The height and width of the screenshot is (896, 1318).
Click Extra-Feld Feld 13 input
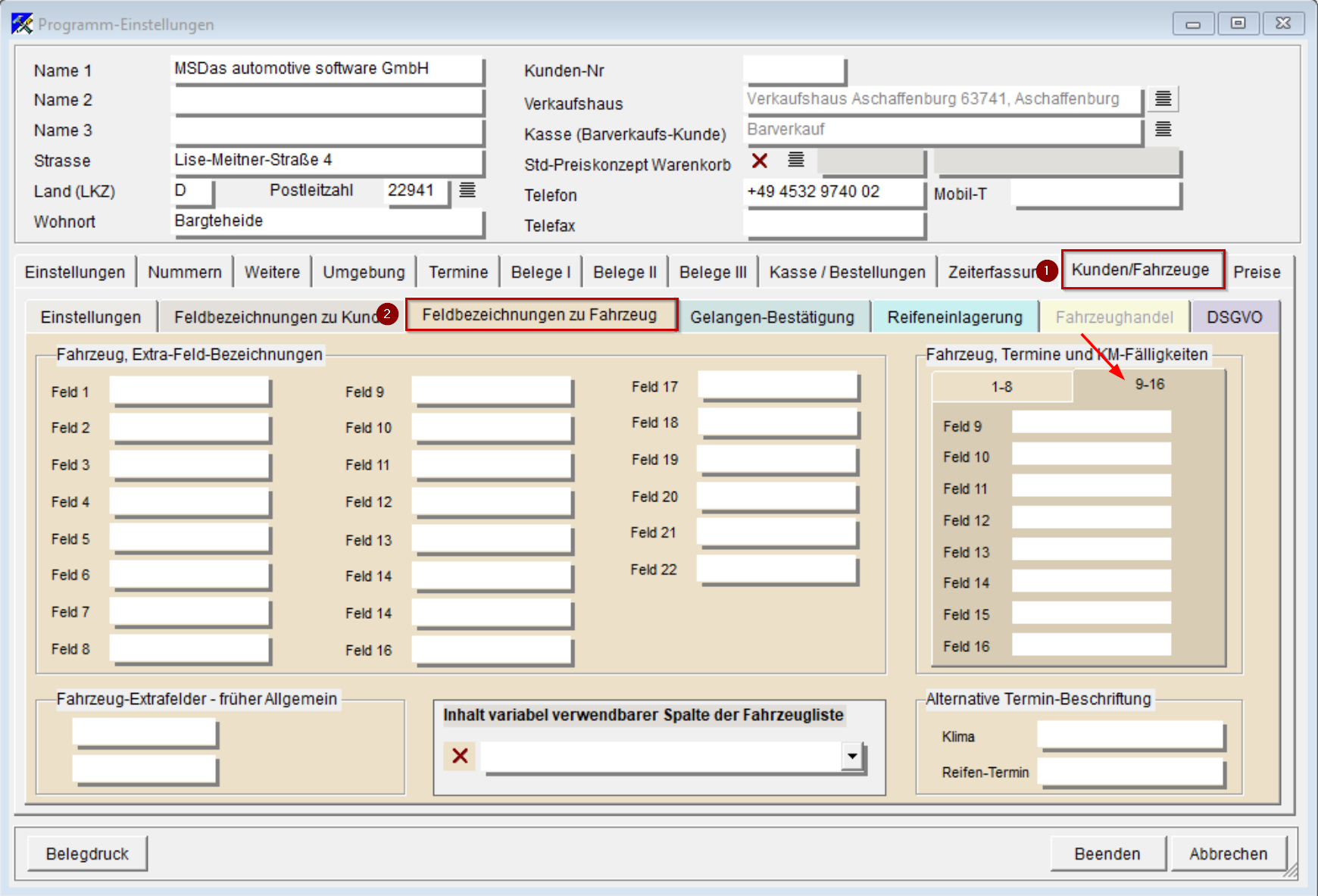pyautogui.click(x=492, y=539)
